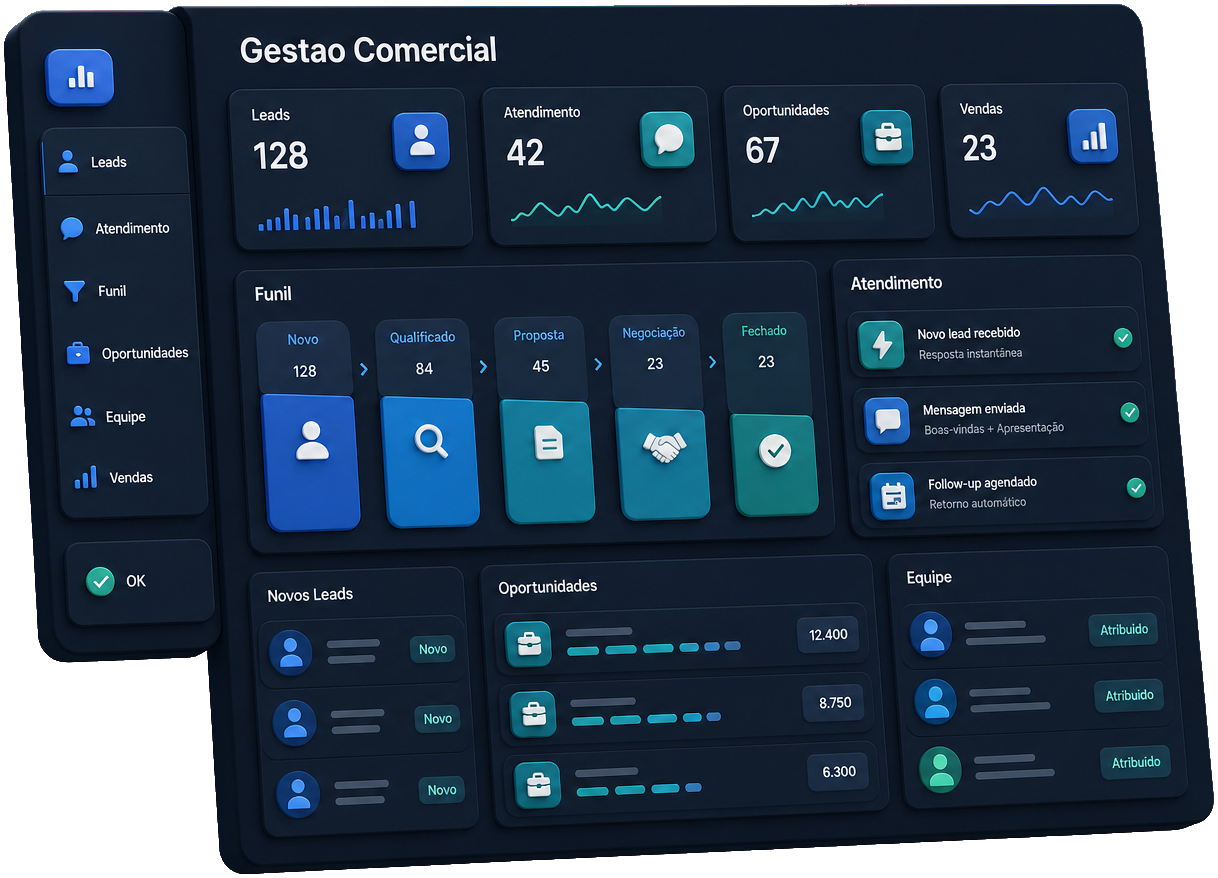Image resolution: width=1218 pixels, height=878 pixels.
Task: Click the bar chart app logo
Action: pyautogui.click(x=80, y=78)
